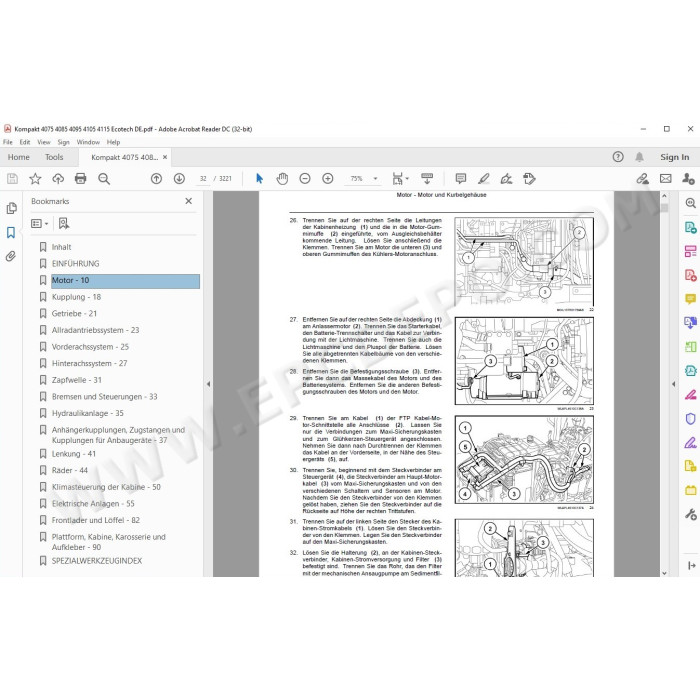
Task: Click the page number field showing 32
Action: (203, 179)
